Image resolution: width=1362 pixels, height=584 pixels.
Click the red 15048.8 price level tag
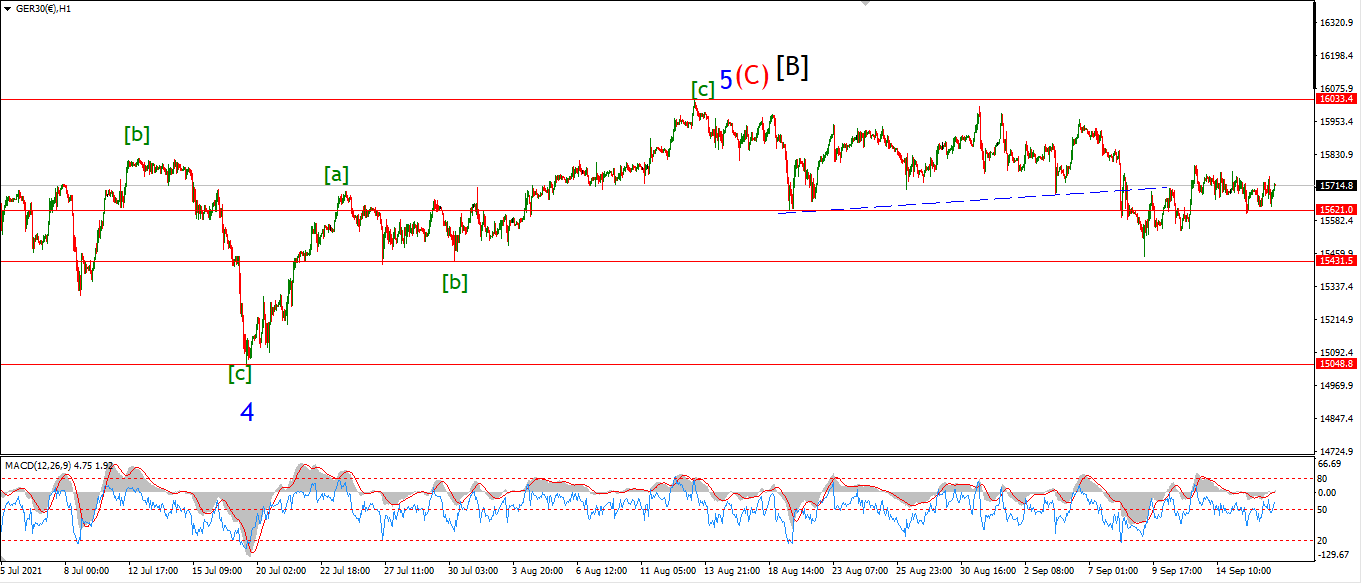pos(1337,364)
